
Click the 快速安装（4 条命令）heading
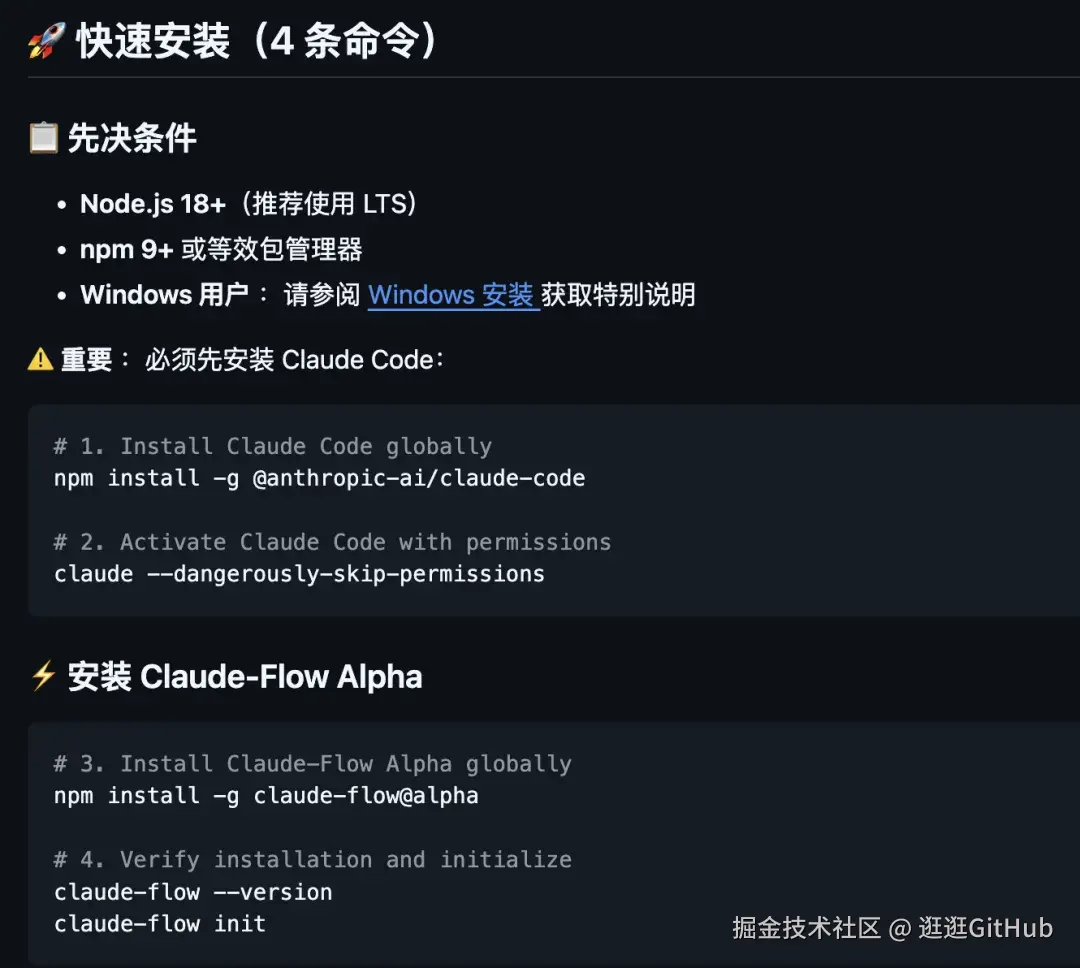click(x=258, y=42)
